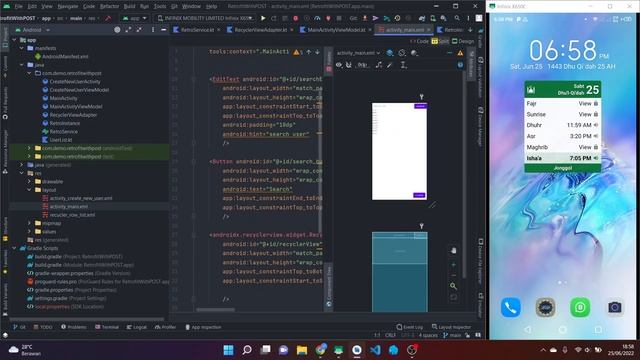Toggle Dhuhr prayer sound icon
The image size is (640, 360).
coord(596,125)
